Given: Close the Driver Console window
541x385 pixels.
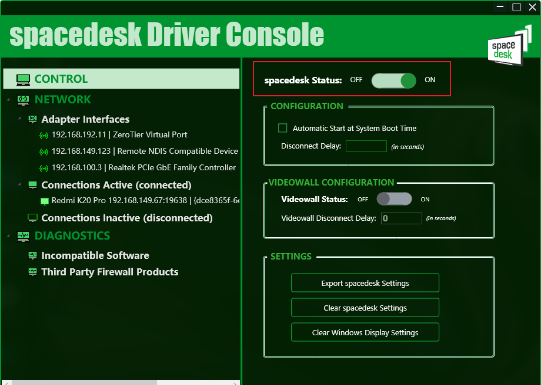Looking at the screenshot, I should pos(533,7).
